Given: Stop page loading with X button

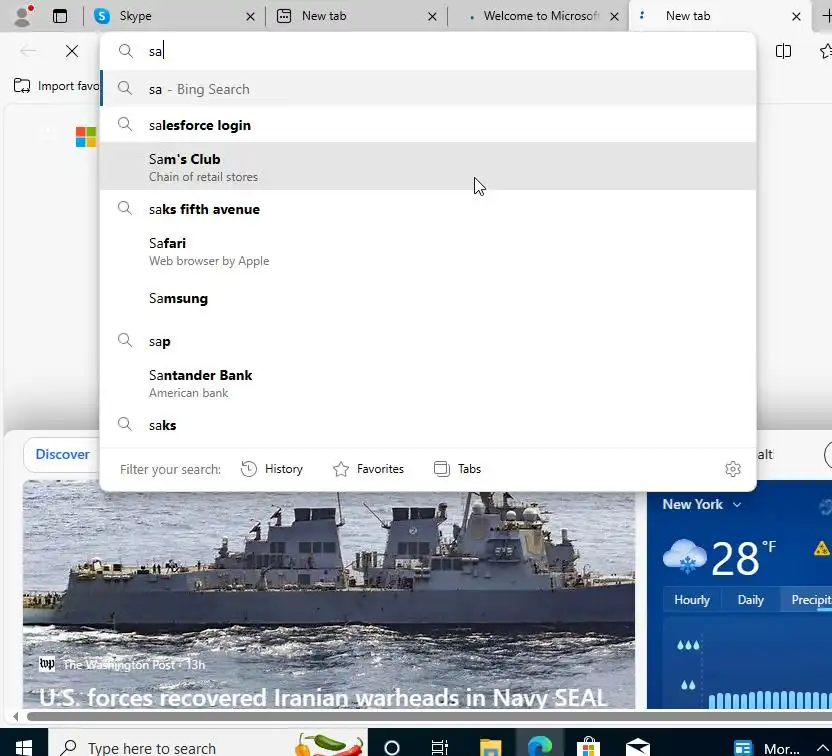Looking at the screenshot, I should 72,51.
